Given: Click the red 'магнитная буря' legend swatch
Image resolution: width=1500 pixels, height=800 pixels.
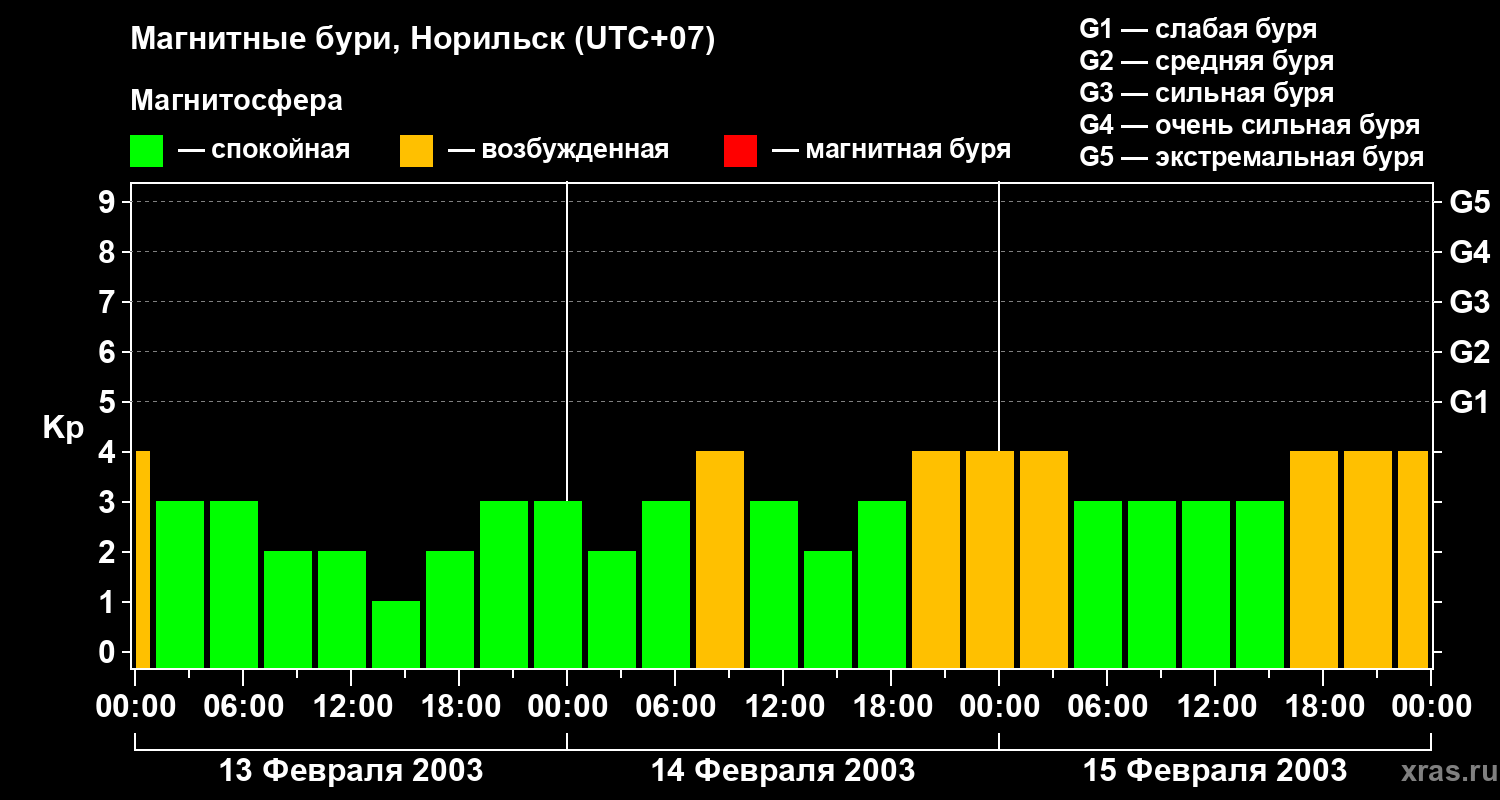Looking at the screenshot, I should (x=740, y=151).
